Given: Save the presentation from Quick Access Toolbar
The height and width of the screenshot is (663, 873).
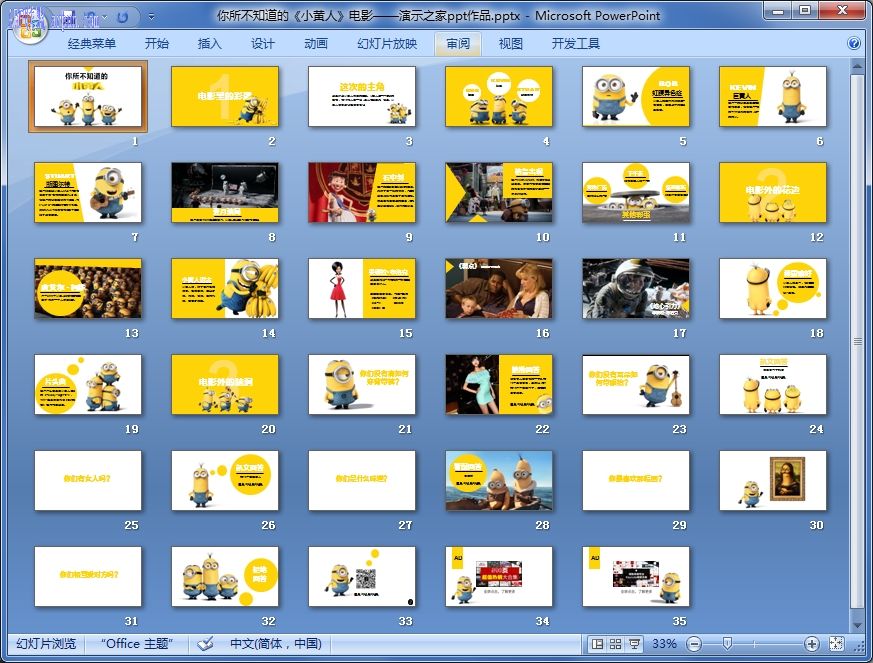Looking at the screenshot, I should [x=68, y=18].
